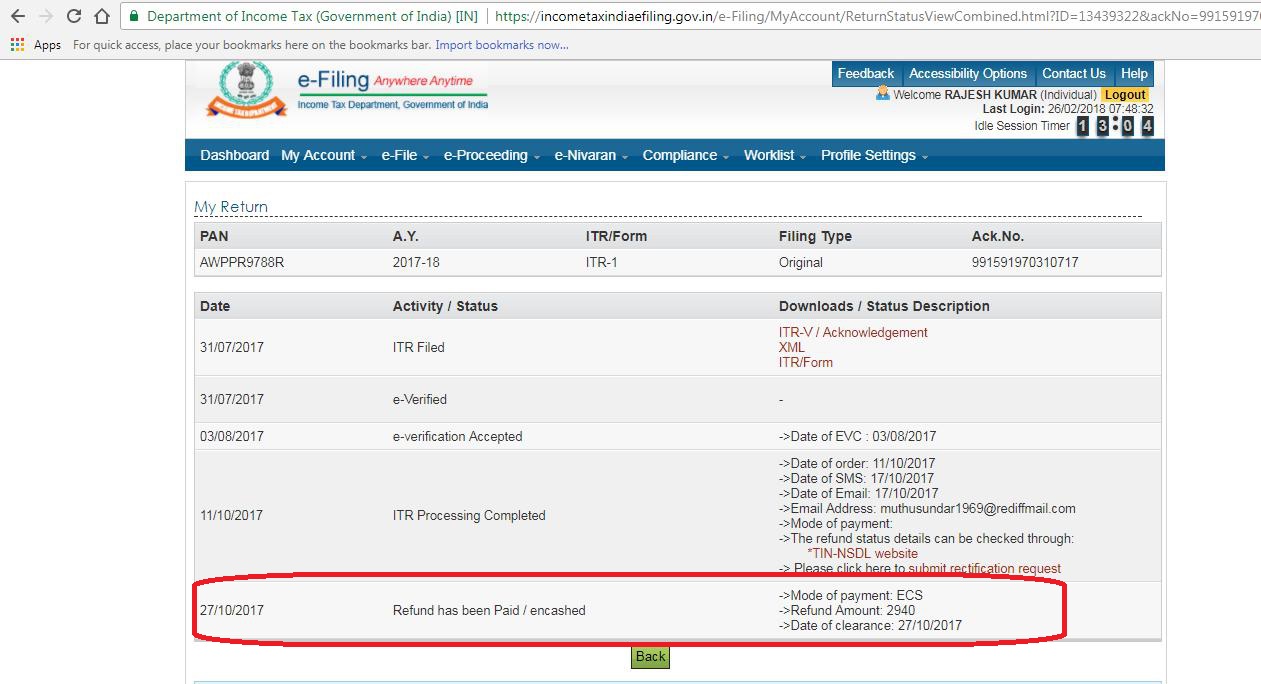Viewport: 1261px width, 684px height.
Task: Focus the browser address bar URL
Action: coord(875,17)
